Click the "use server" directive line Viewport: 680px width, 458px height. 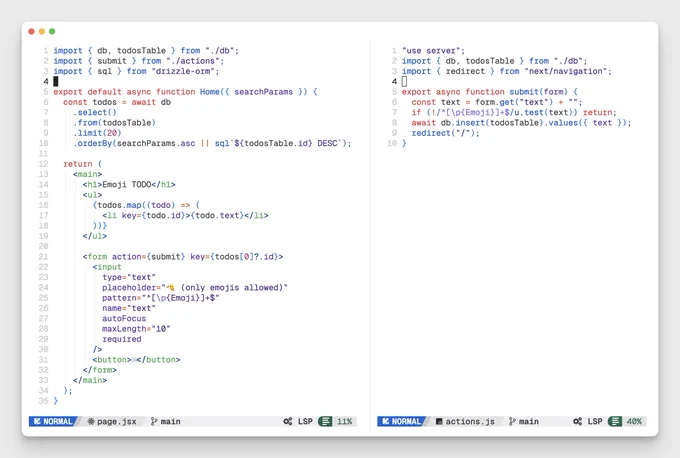[x=433, y=51]
